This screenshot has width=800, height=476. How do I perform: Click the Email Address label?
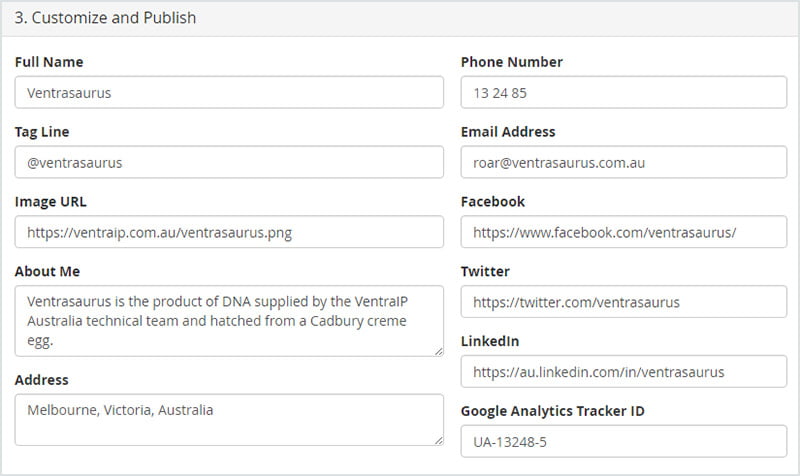click(508, 132)
